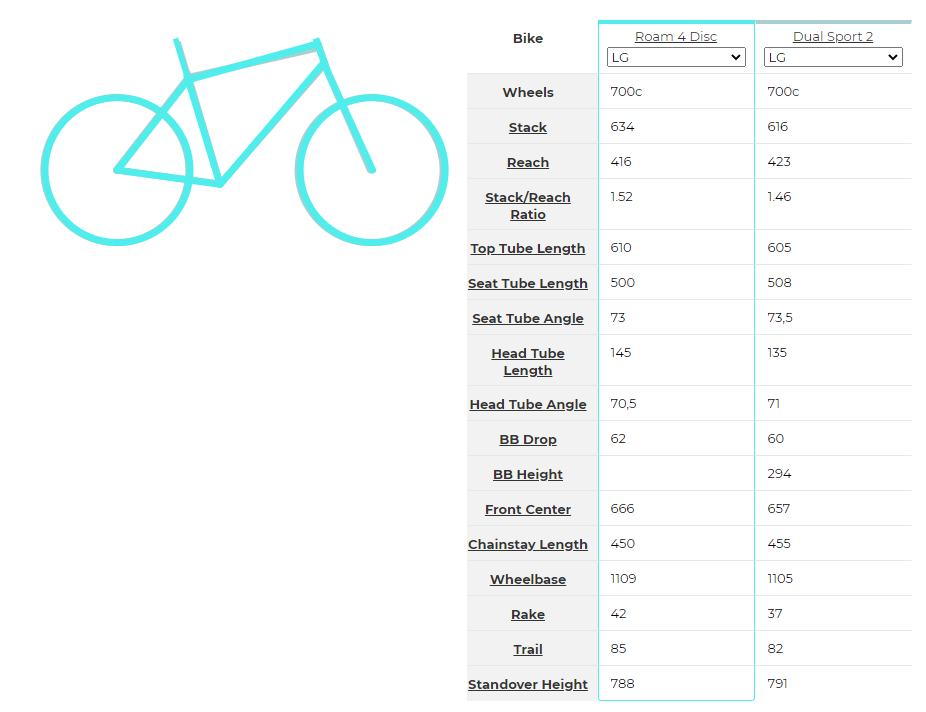The image size is (926, 712).
Task: Select the trail value 82
Action: pos(775,649)
